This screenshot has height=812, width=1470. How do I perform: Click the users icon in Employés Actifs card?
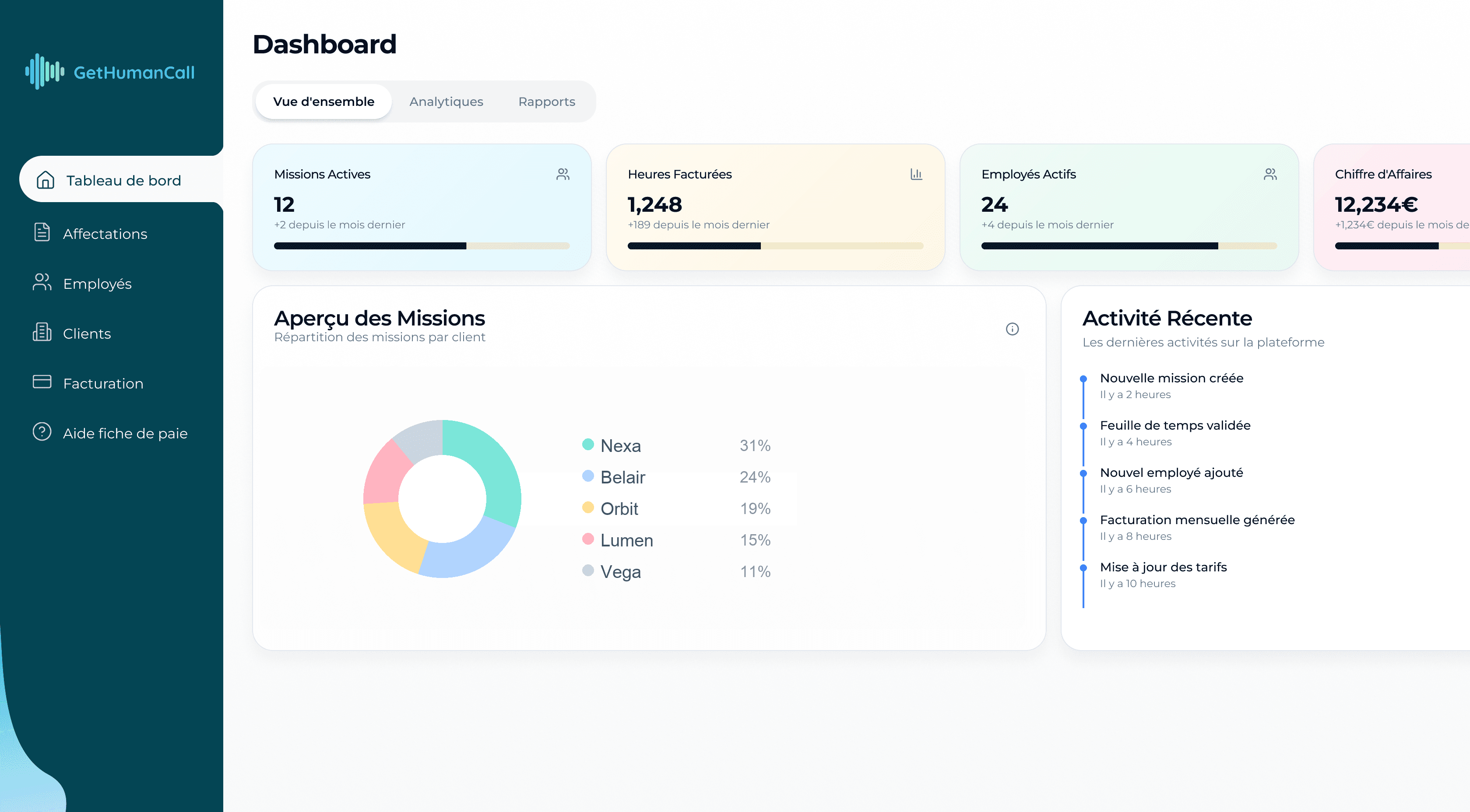point(1270,175)
